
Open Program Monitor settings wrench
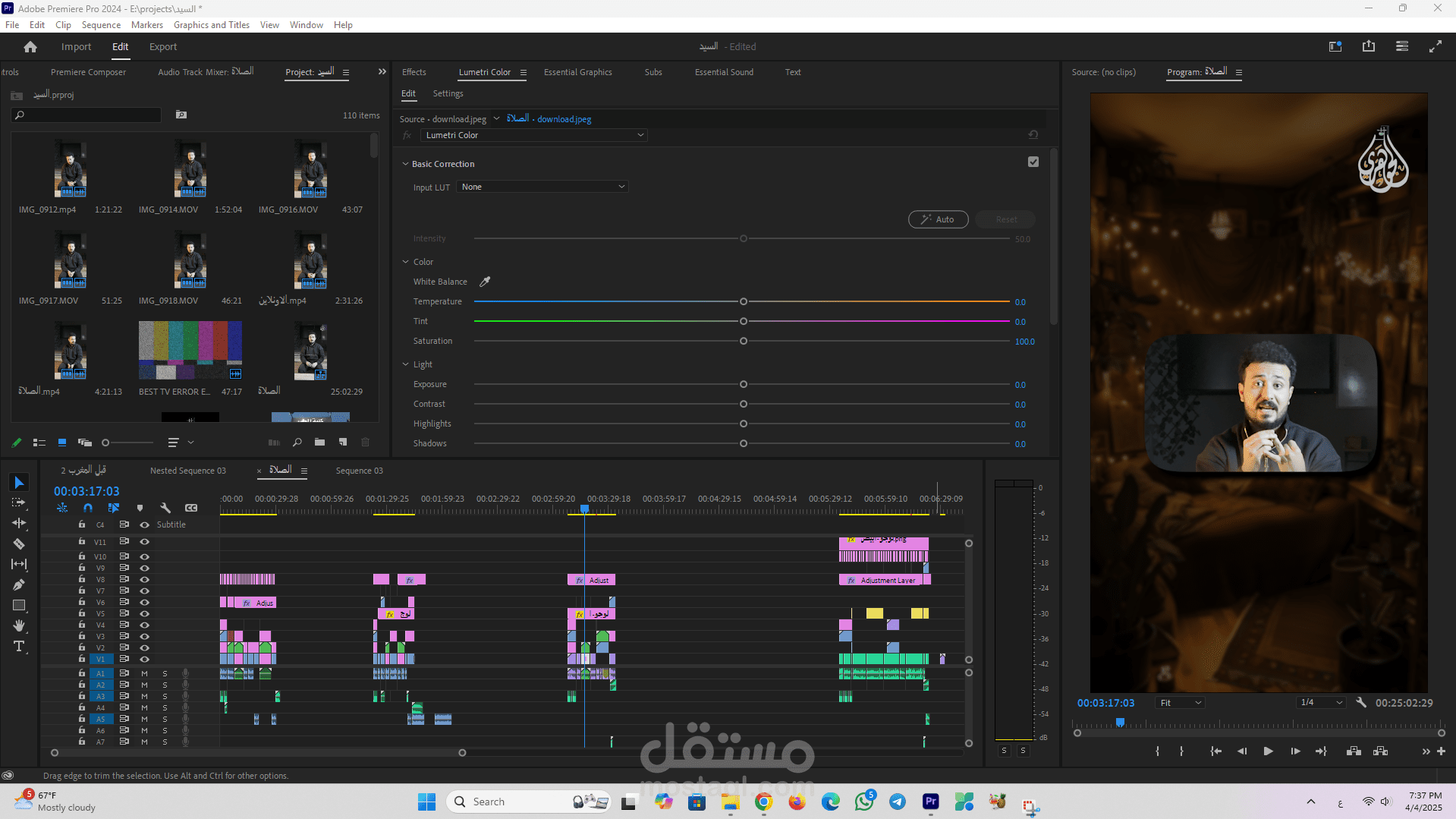tap(1361, 703)
